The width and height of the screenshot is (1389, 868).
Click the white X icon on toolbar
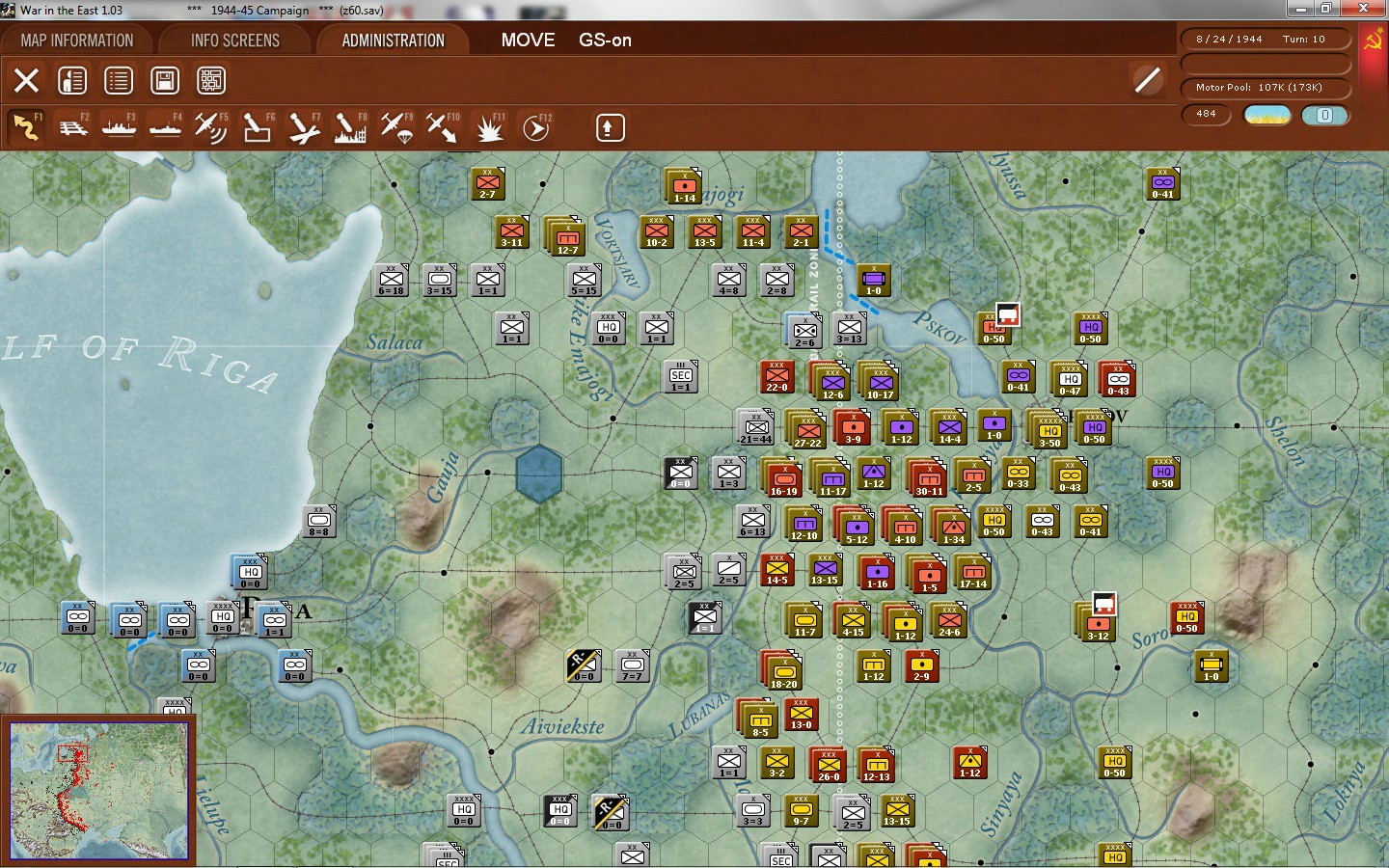26,80
